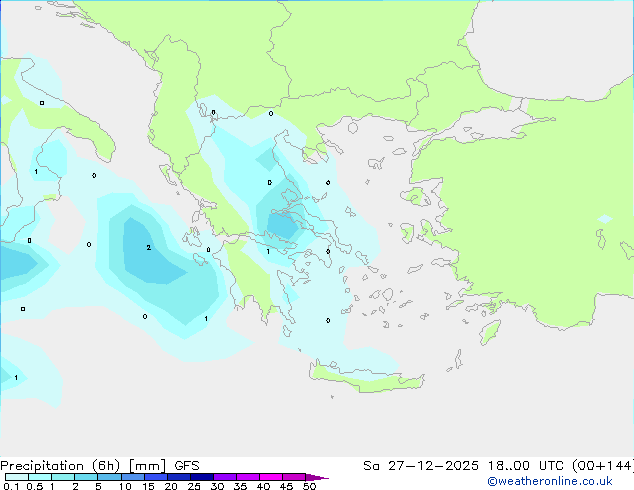The height and width of the screenshot is (490, 634).
Task: Click the above-50 arrow tip of legend
Action: pyautogui.click(x=317, y=477)
